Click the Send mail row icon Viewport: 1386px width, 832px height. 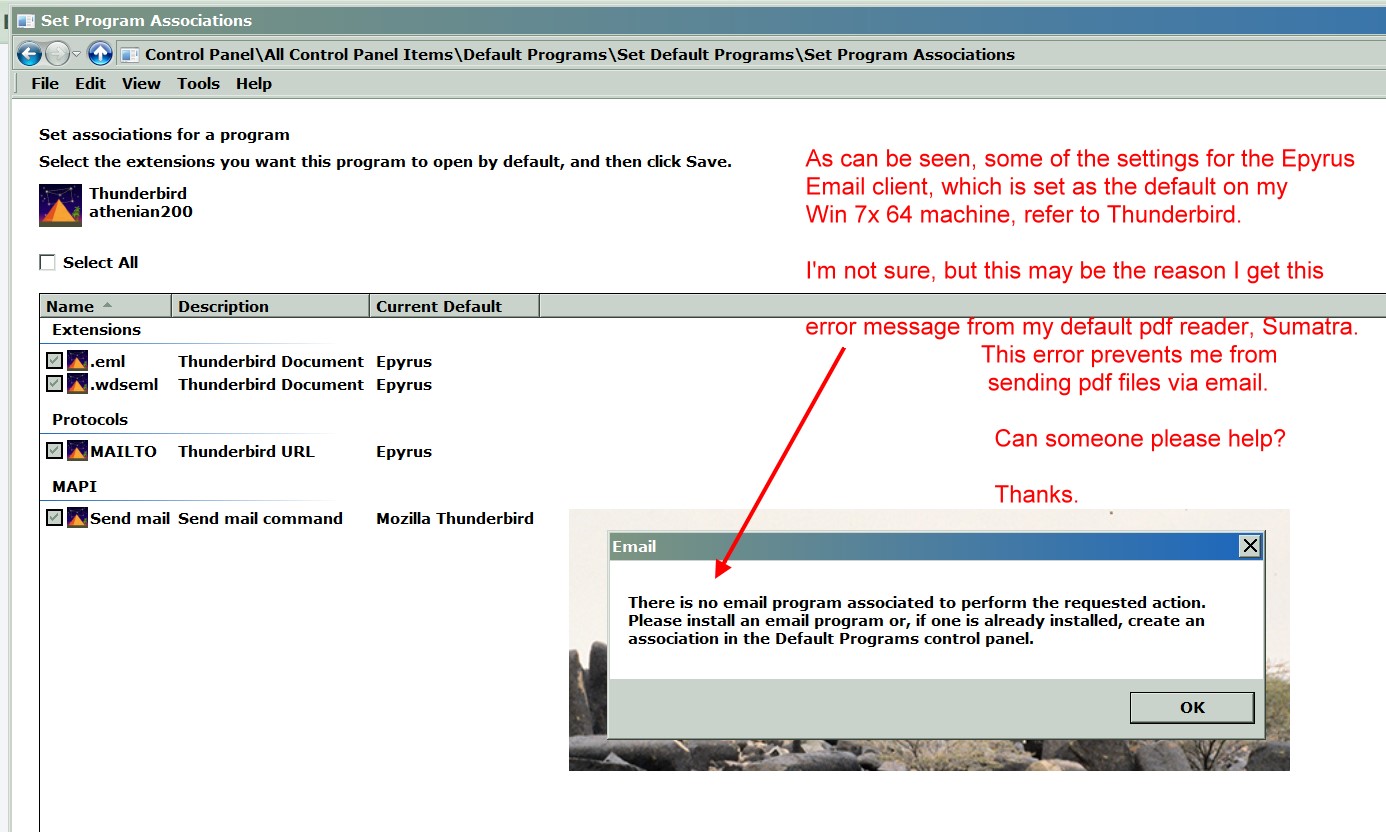pyautogui.click(x=77, y=518)
